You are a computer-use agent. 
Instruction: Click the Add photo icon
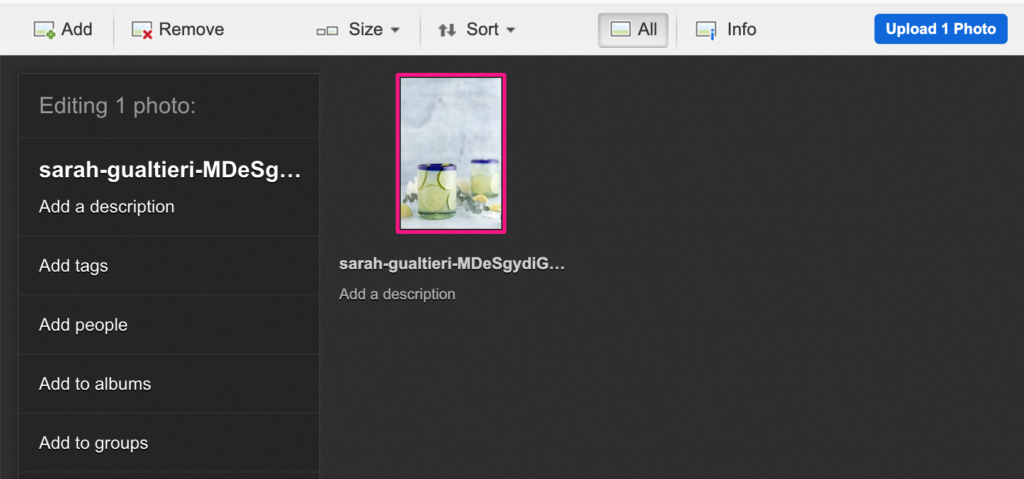pos(44,30)
